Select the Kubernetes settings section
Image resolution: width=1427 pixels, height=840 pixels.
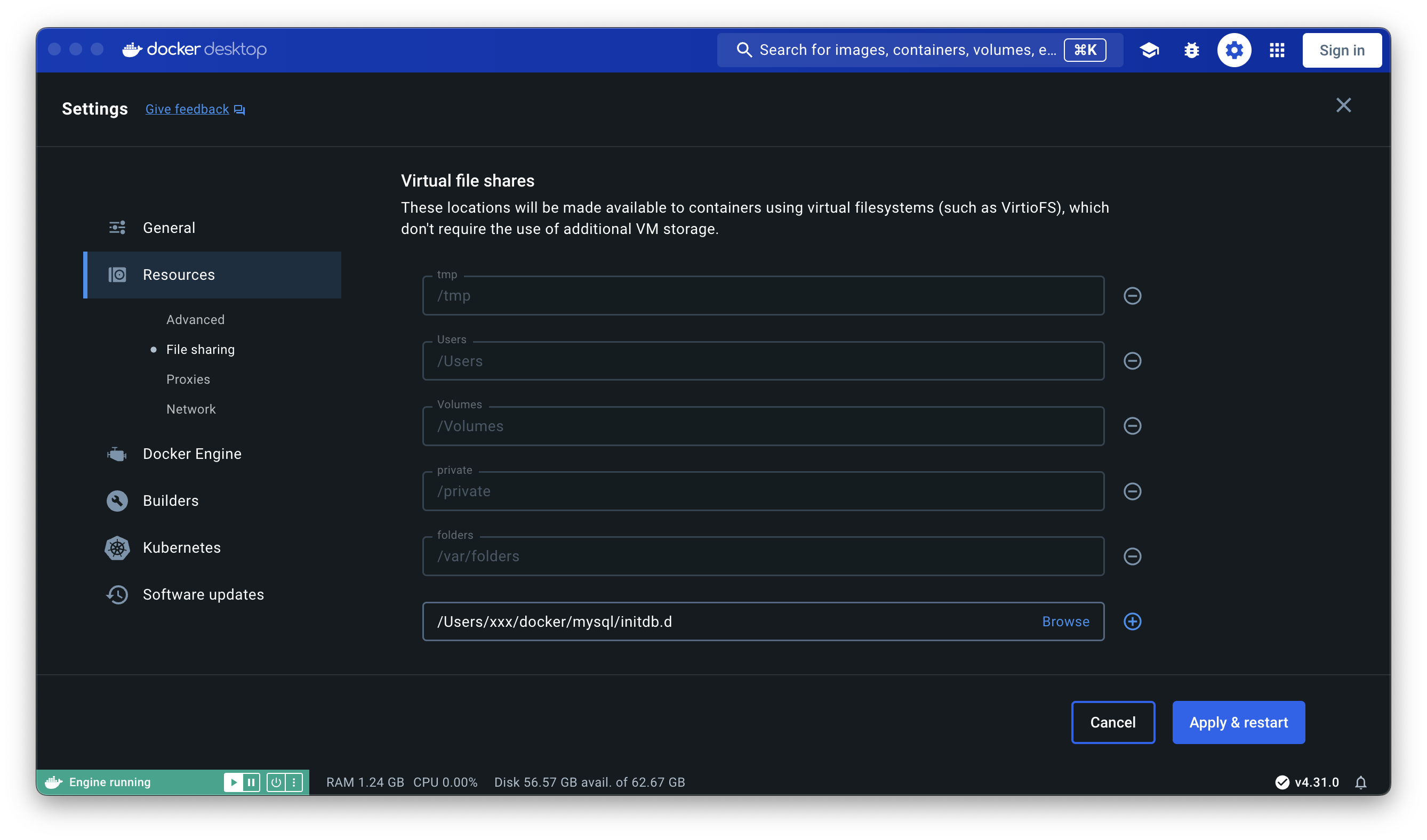pyautogui.click(x=181, y=547)
